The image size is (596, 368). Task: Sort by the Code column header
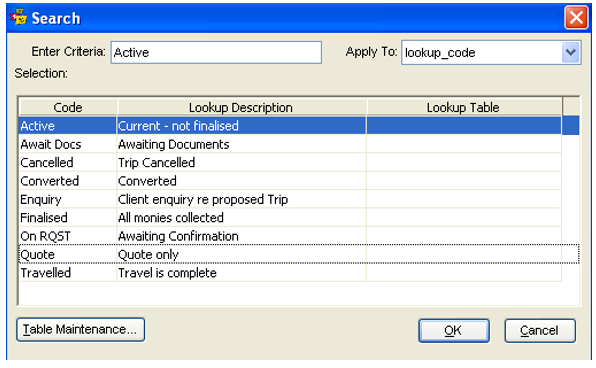(68, 107)
